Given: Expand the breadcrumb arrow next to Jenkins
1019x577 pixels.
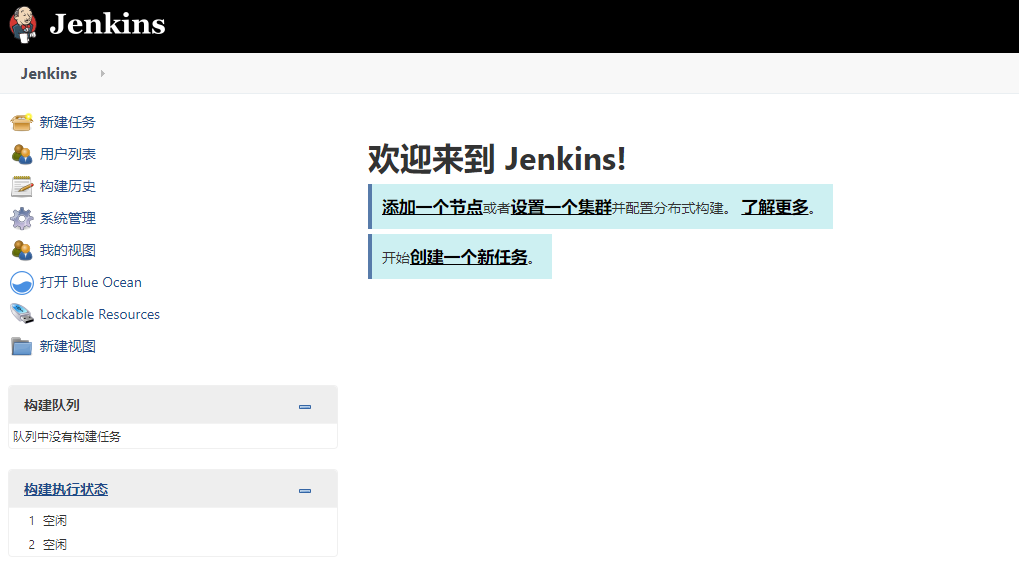Looking at the screenshot, I should [102, 73].
